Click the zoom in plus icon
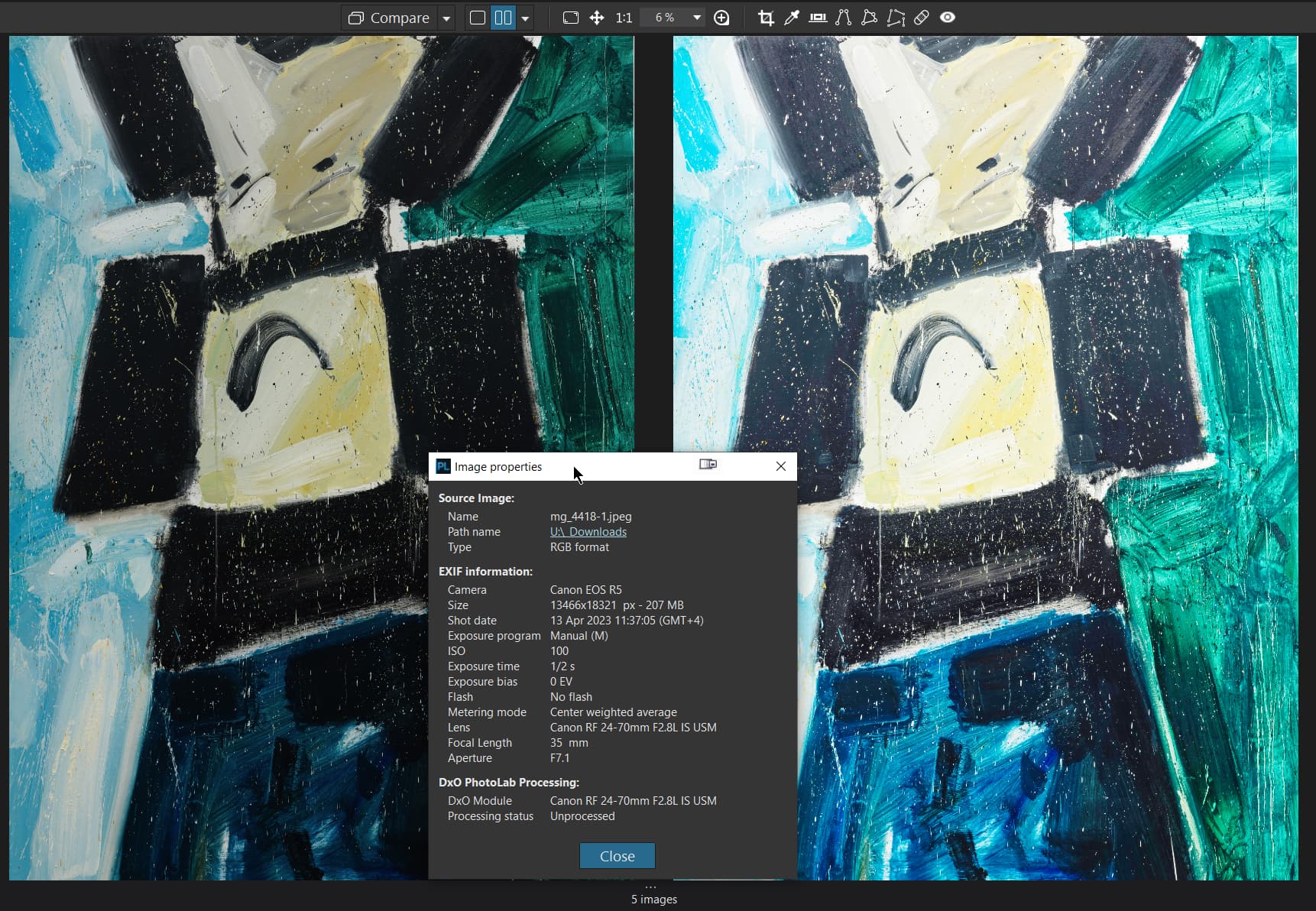 721,18
